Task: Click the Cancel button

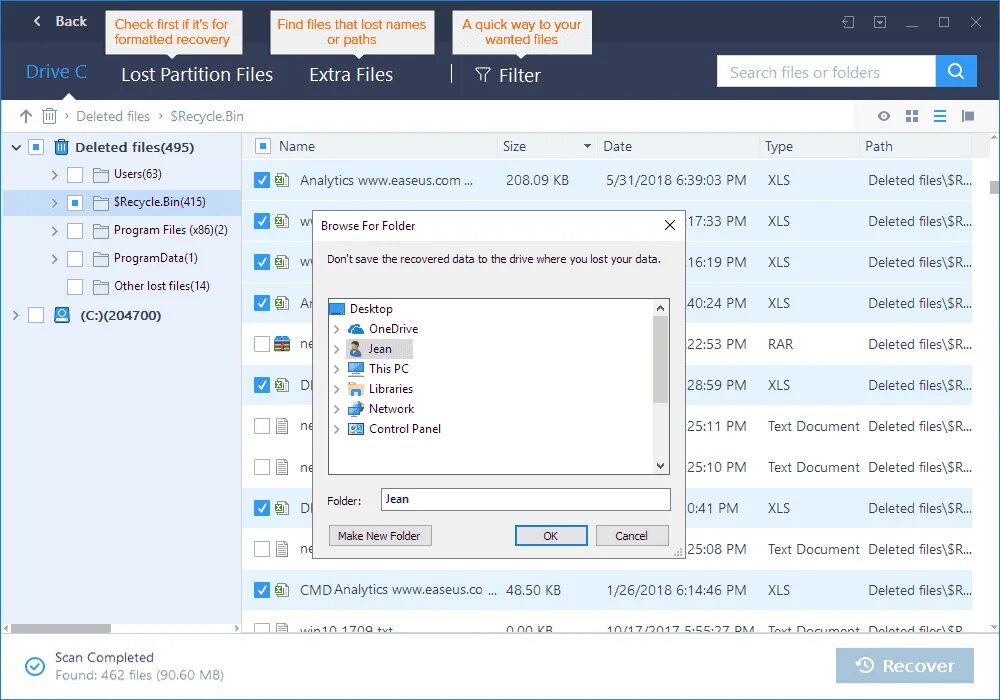Action: click(631, 536)
